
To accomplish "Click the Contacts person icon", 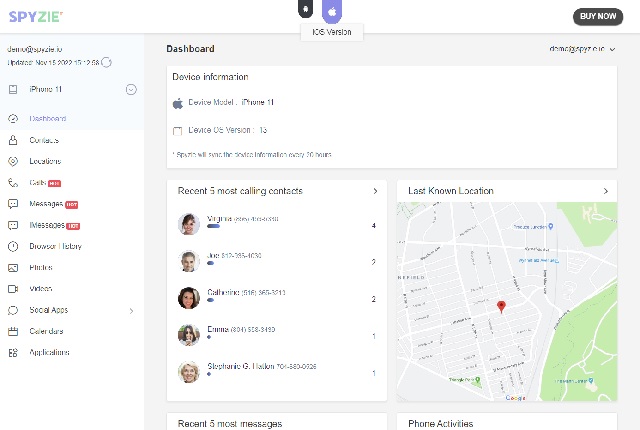I will point(13,140).
